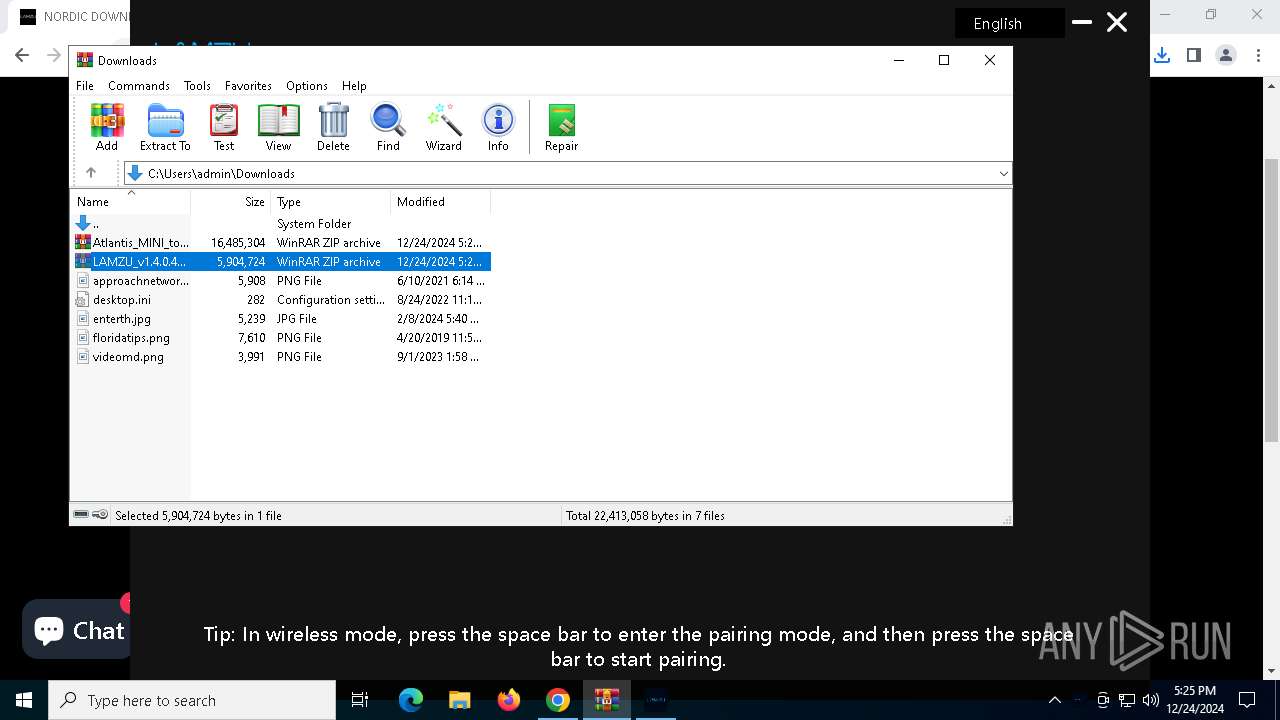Select the LAMZU_v1.4.0.4 archive

[x=282, y=262]
